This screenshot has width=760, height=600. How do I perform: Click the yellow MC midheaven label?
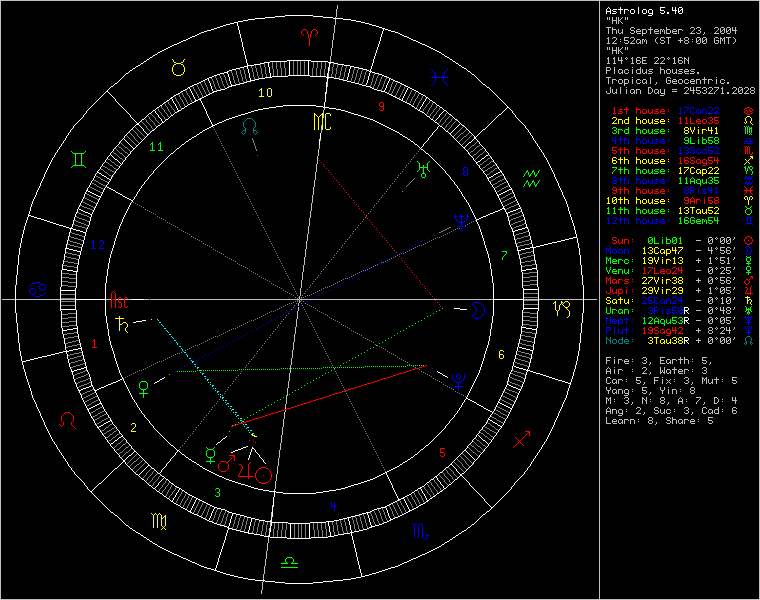pos(322,122)
